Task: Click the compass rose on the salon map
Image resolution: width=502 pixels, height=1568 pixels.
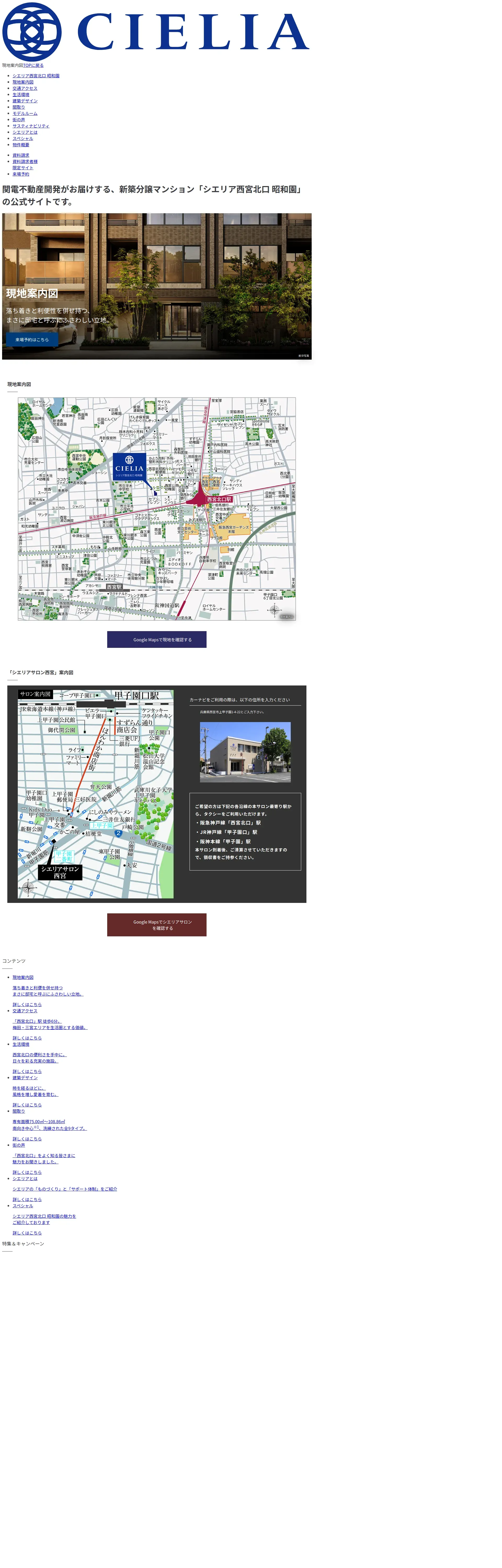Action: tap(28, 888)
